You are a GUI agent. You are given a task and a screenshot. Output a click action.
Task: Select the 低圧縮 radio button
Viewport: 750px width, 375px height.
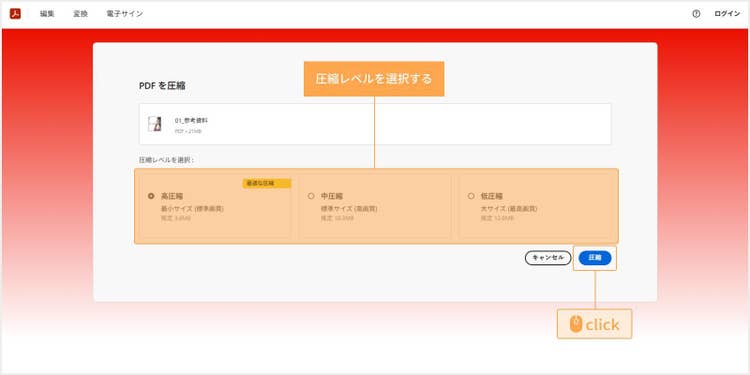471,196
